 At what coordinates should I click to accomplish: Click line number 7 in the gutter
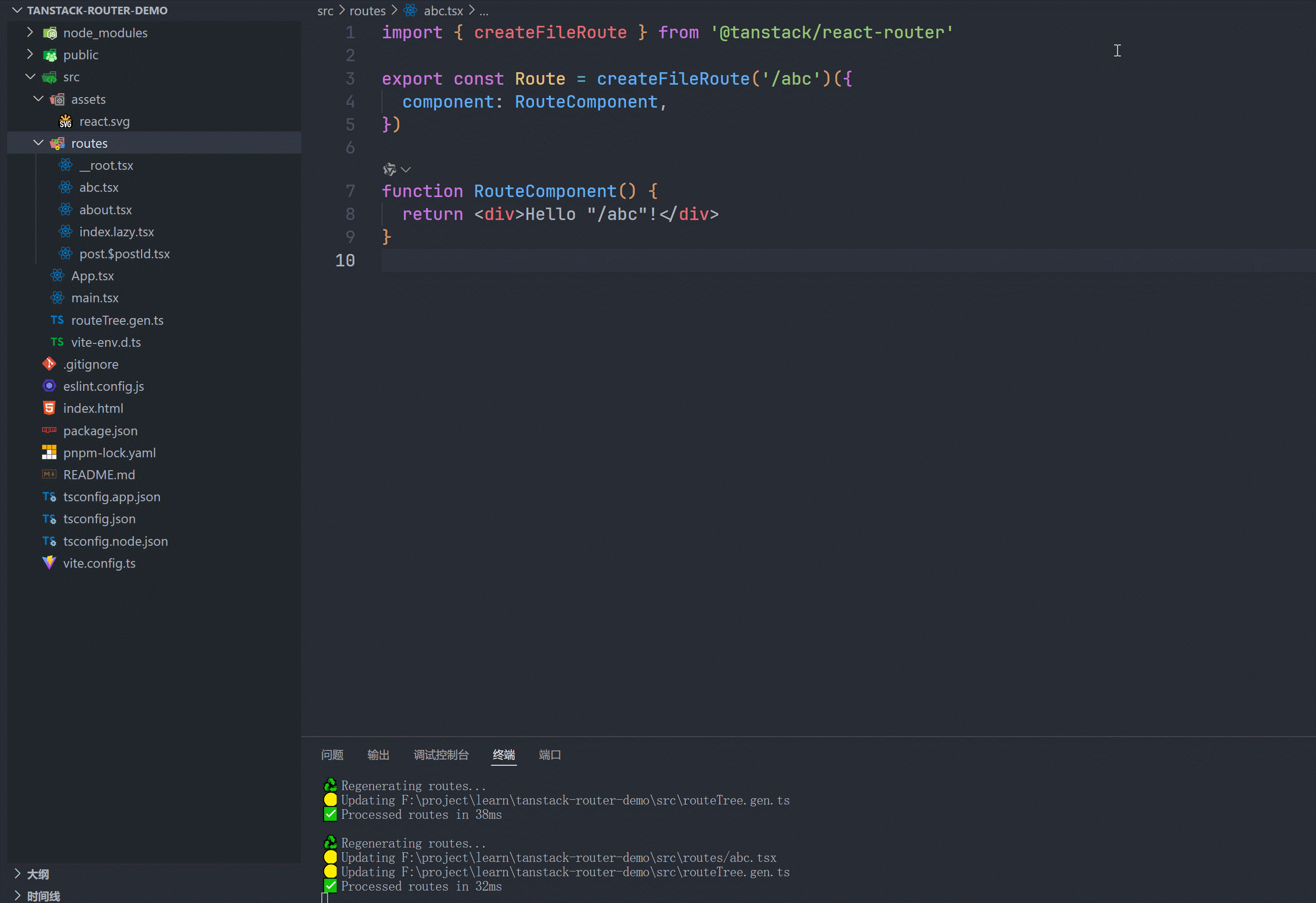(x=351, y=191)
